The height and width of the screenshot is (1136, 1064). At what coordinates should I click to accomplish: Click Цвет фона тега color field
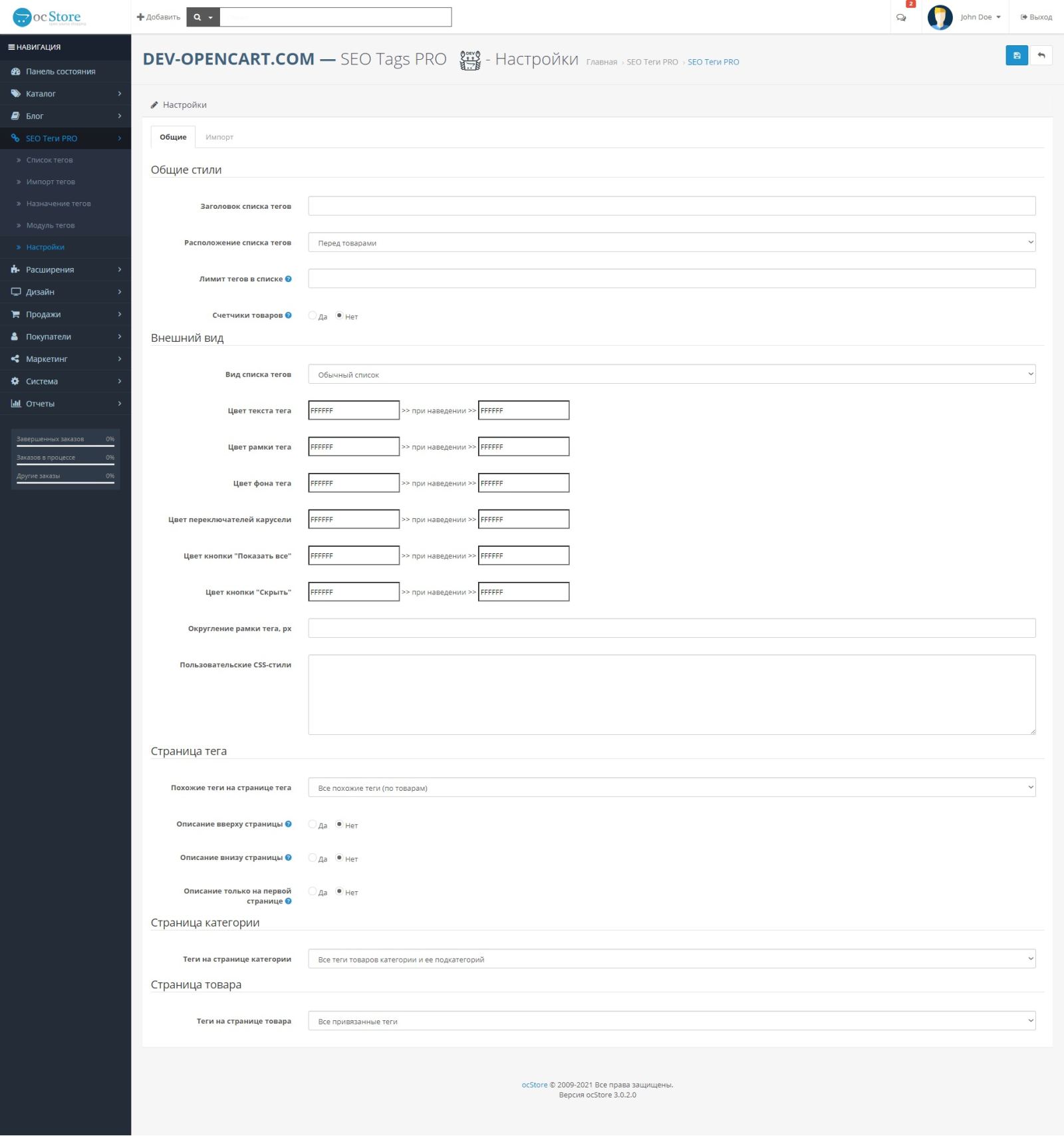(x=354, y=483)
